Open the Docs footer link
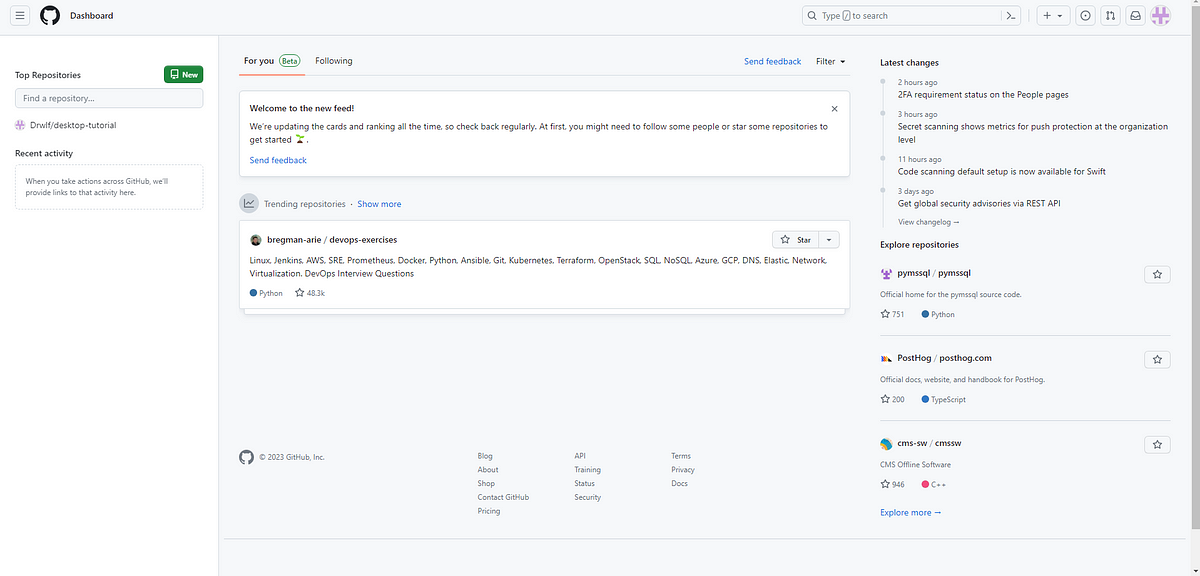Image resolution: width=1200 pixels, height=576 pixels. pos(679,484)
